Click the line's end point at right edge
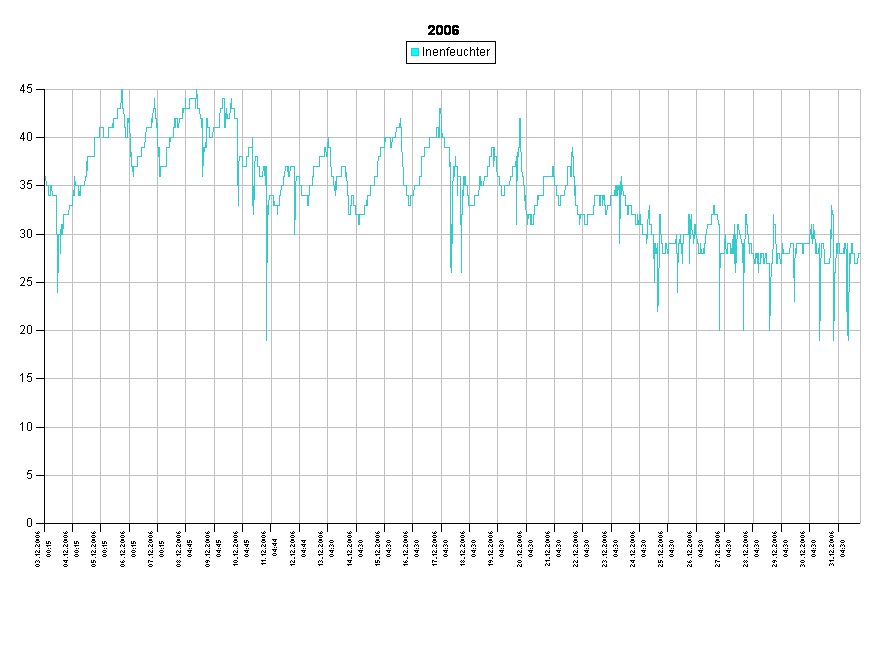889x657 pixels. tap(859, 255)
